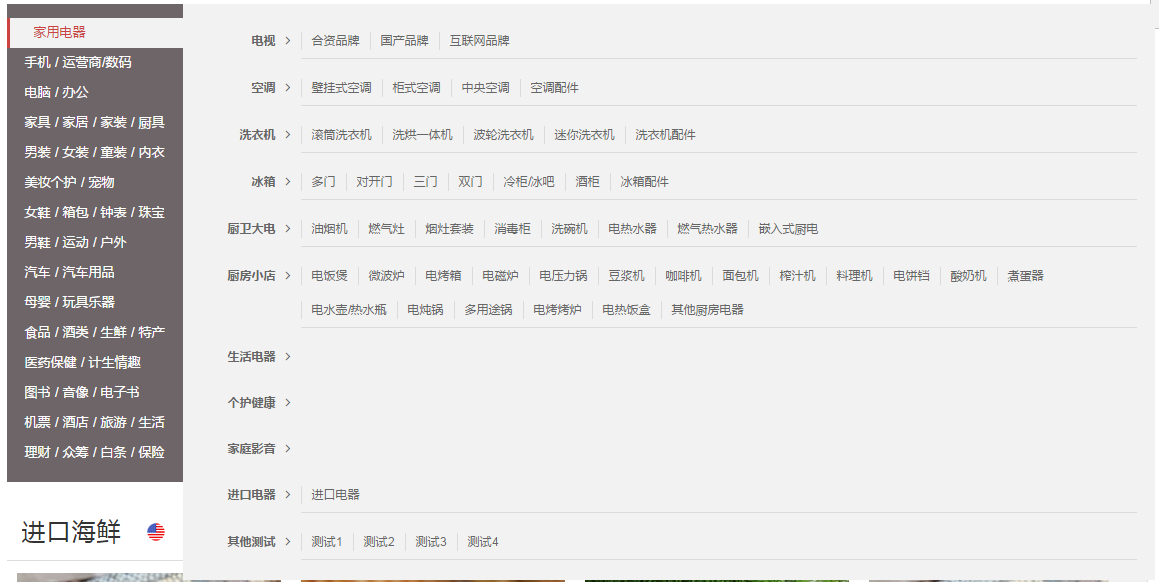Choose the 咖啡机 link
1159x582 pixels.
[684, 276]
